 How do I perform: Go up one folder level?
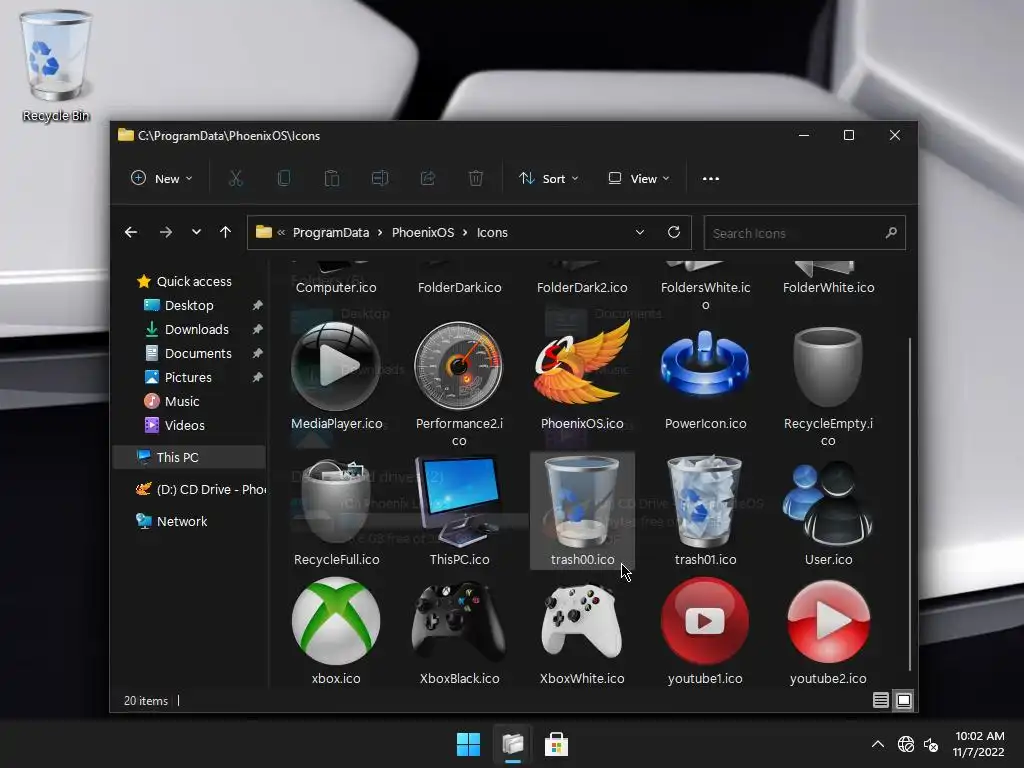pos(225,232)
